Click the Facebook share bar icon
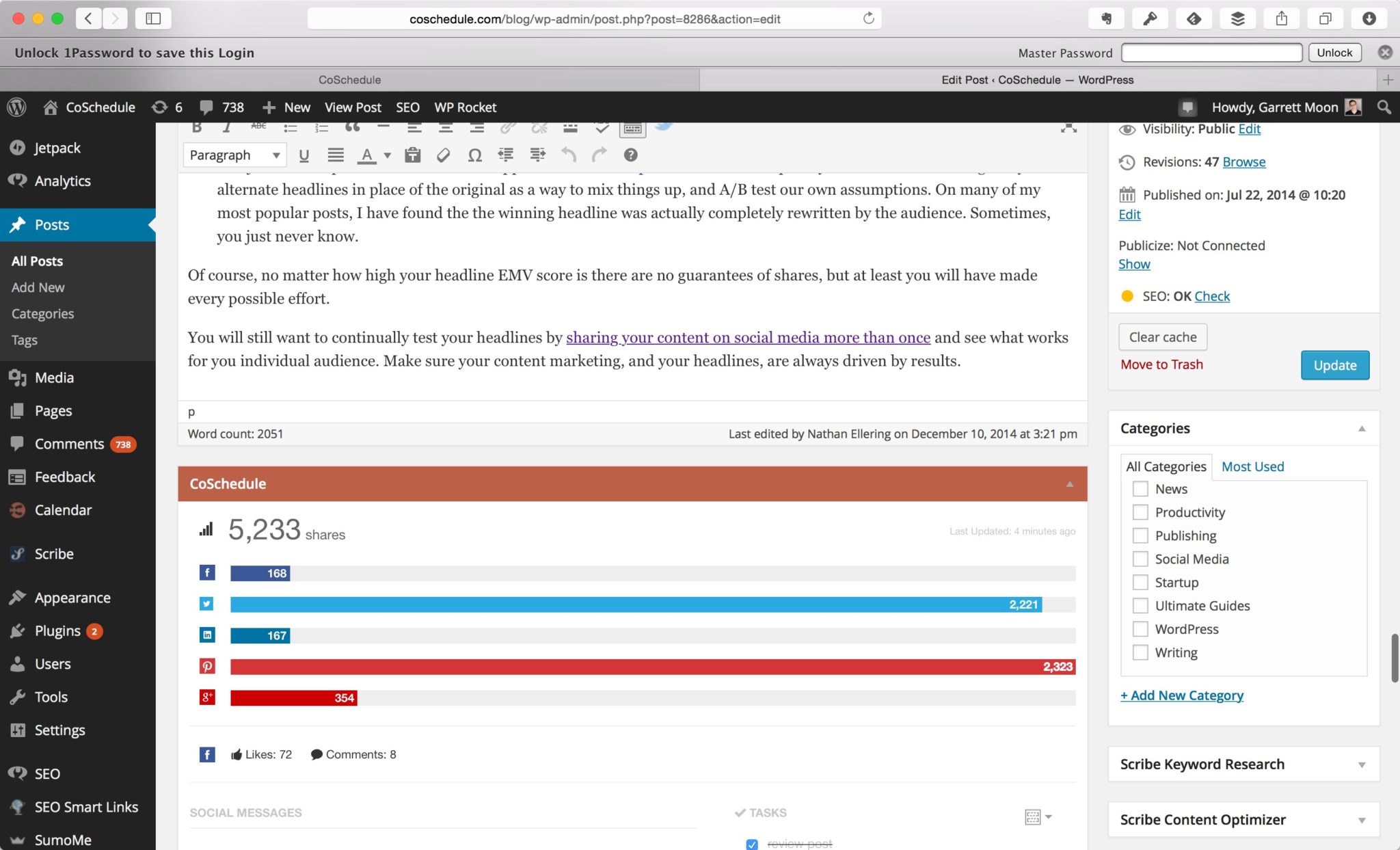This screenshot has height=850, width=1400. [206, 572]
